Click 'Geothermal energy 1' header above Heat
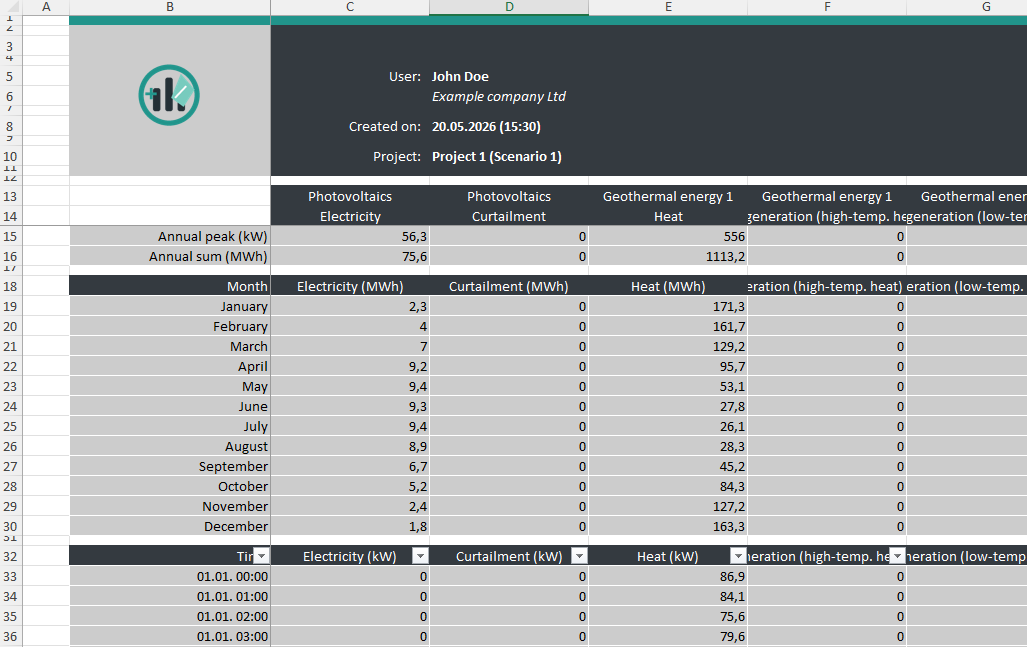Viewport: 1027px width, 647px height. point(668,196)
